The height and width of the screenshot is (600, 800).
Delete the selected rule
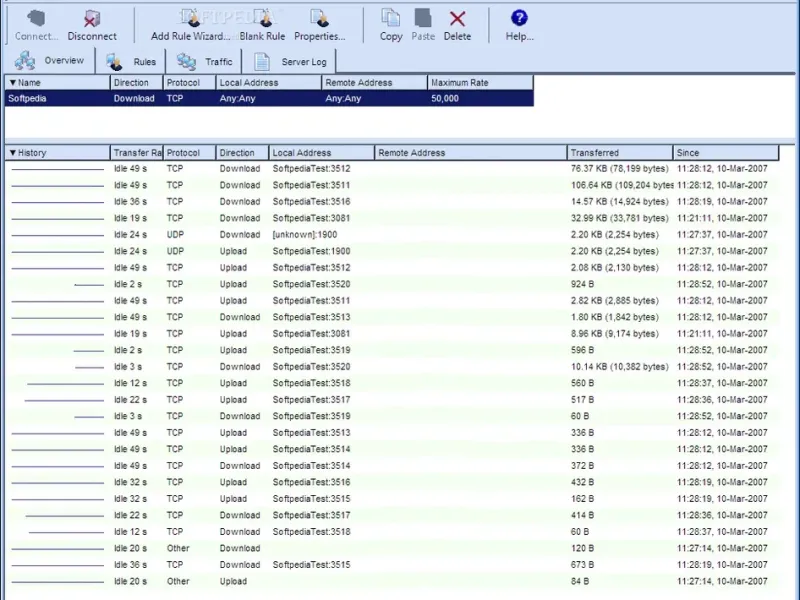[457, 24]
